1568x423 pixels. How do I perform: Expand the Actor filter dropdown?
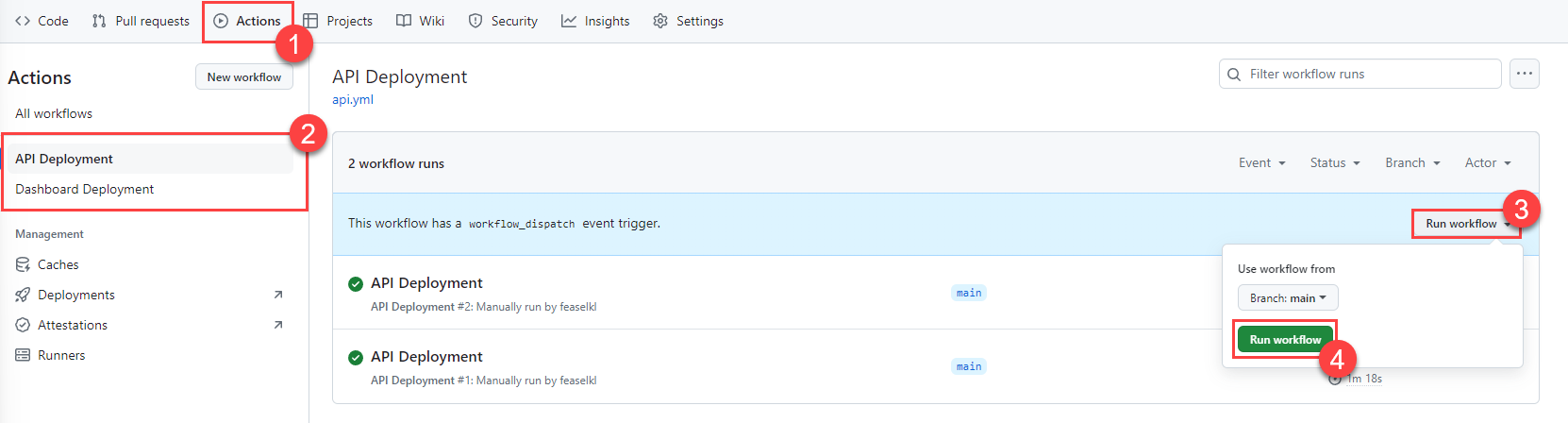[x=1487, y=162]
